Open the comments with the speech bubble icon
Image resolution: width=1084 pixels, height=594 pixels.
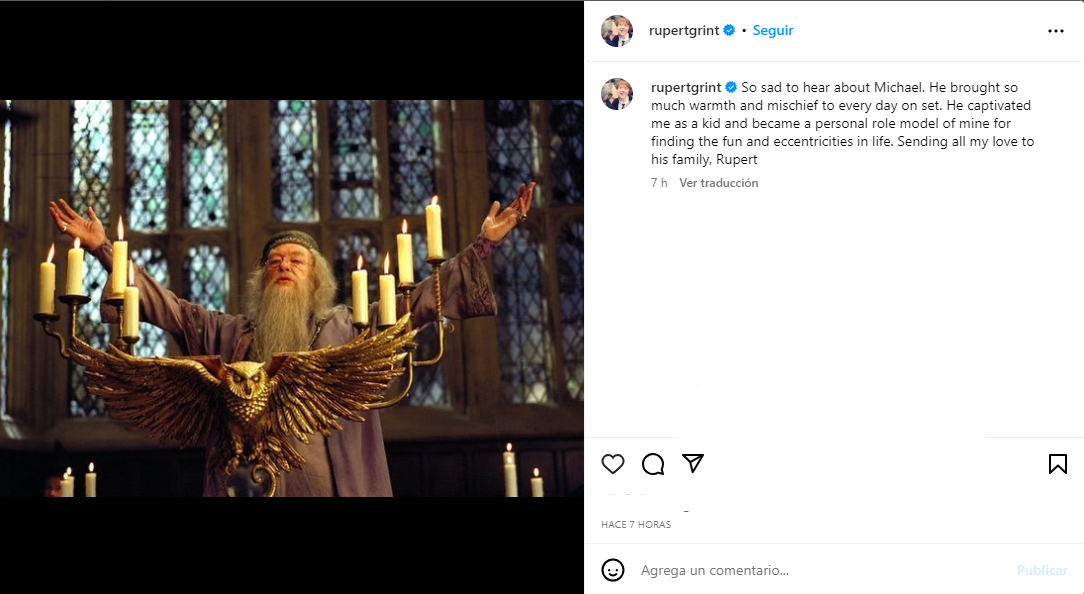tap(653, 464)
